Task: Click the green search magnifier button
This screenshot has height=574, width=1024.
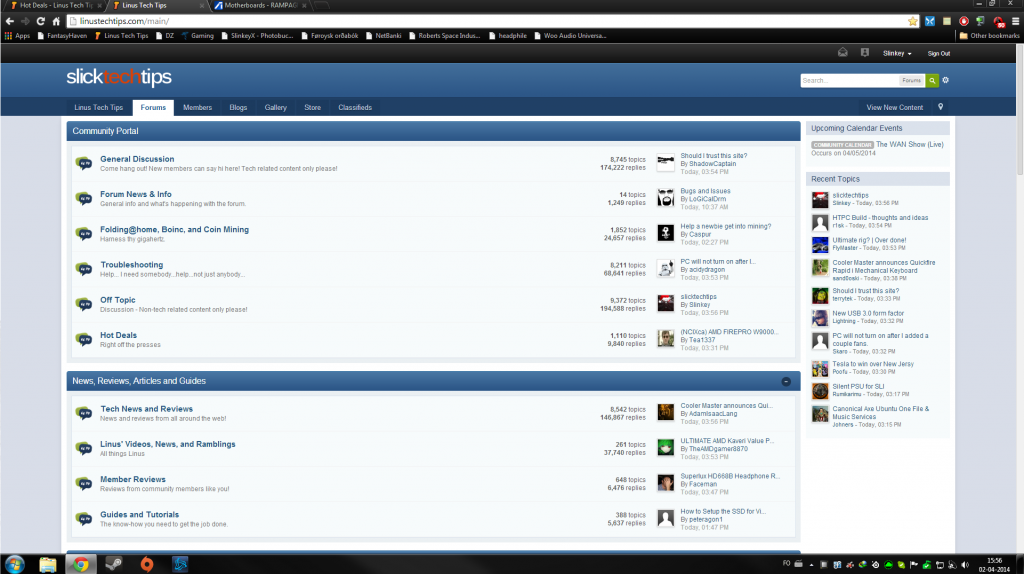Action: pos(932,80)
